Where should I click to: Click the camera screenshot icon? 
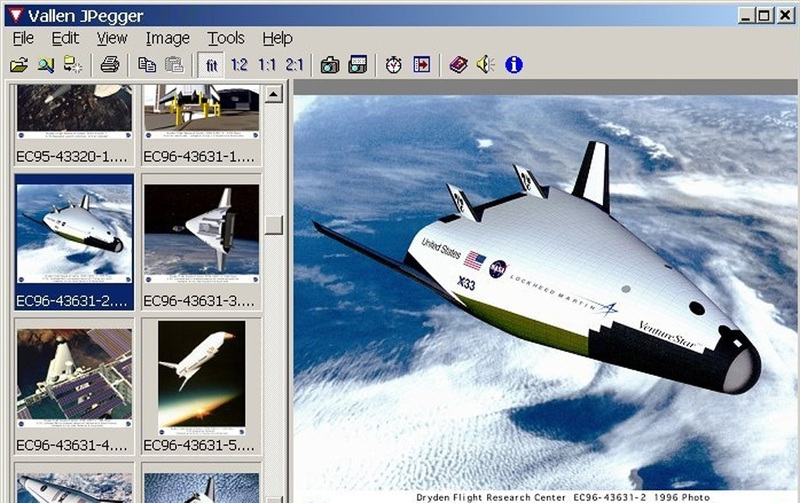pos(330,65)
